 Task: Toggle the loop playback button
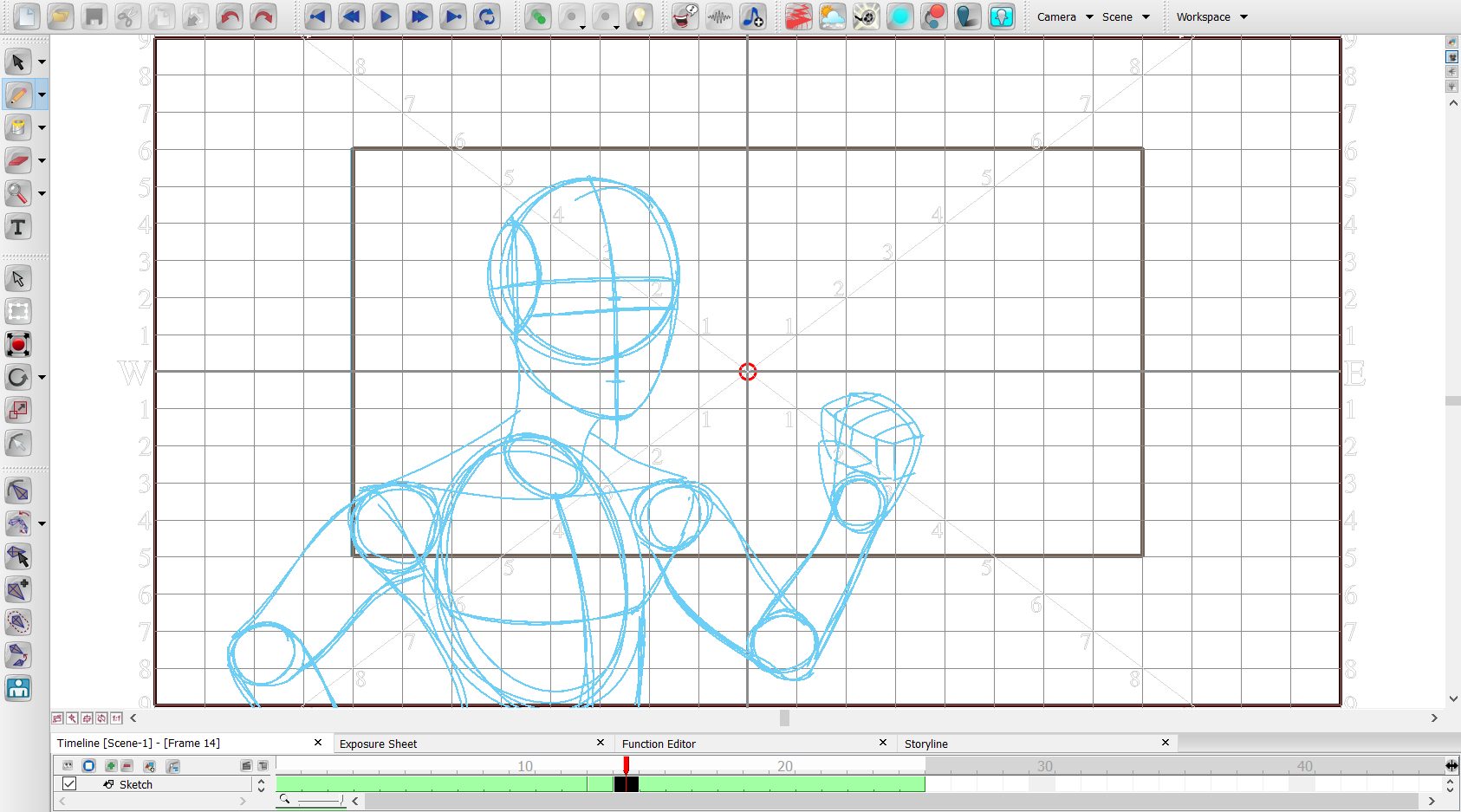(x=487, y=16)
